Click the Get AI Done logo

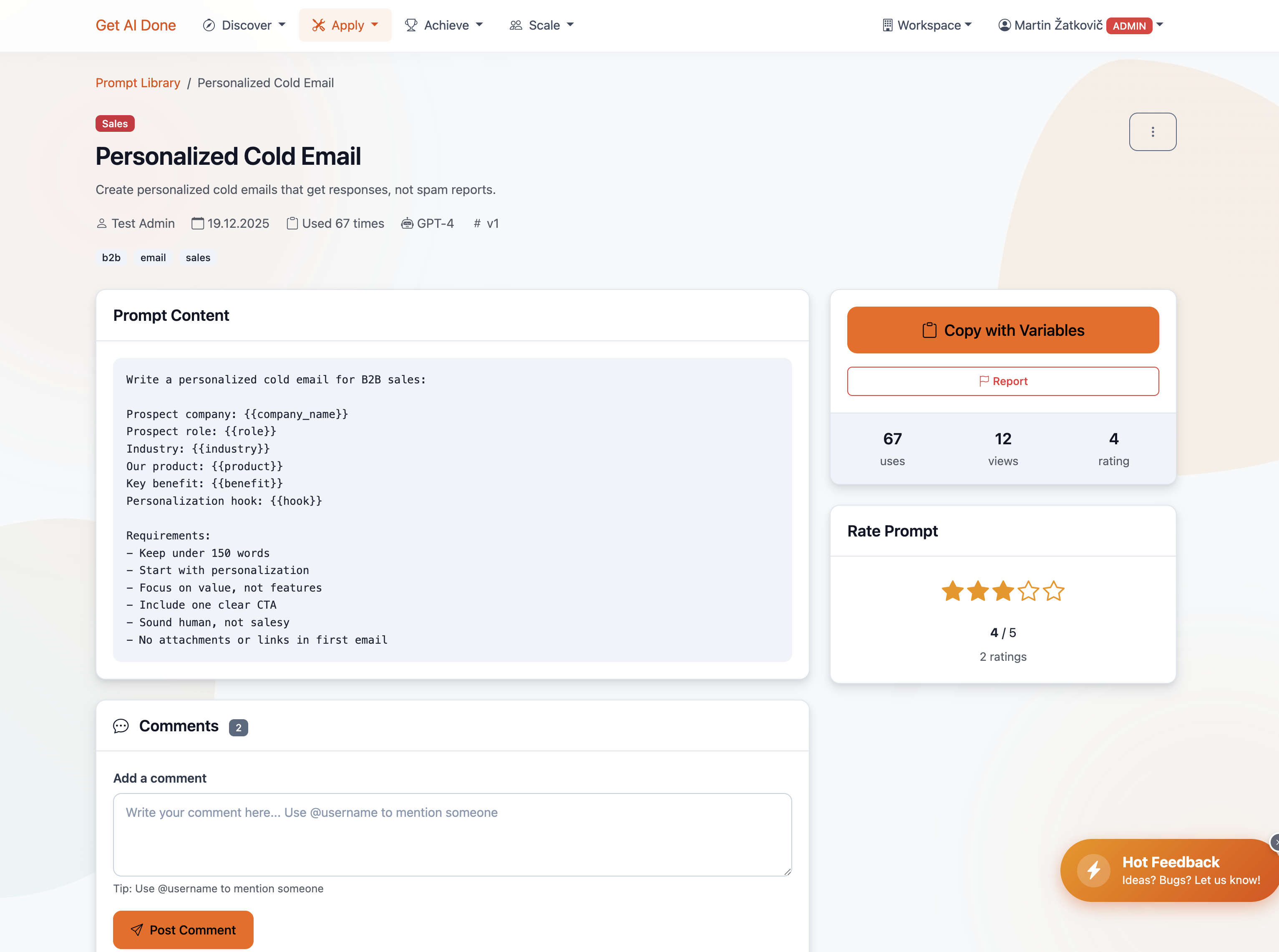[x=136, y=25]
